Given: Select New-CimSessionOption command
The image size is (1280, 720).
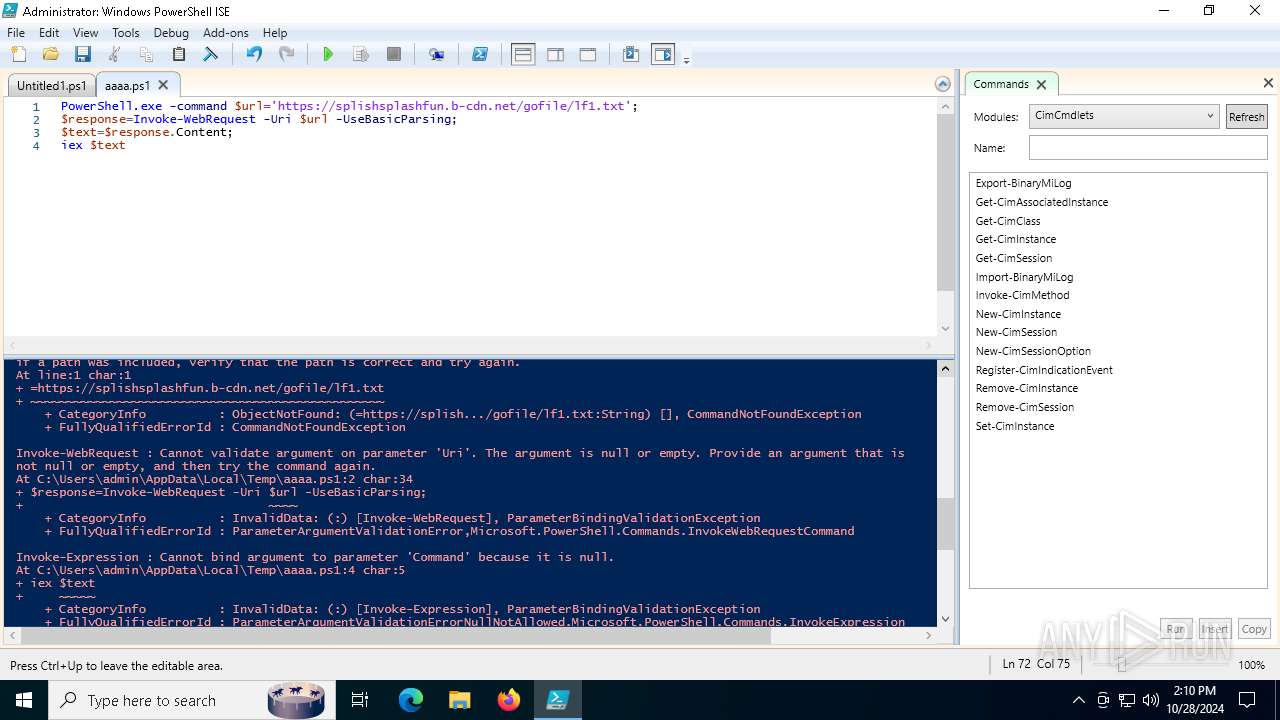Looking at the screenshot, I should click(1033, 351).
